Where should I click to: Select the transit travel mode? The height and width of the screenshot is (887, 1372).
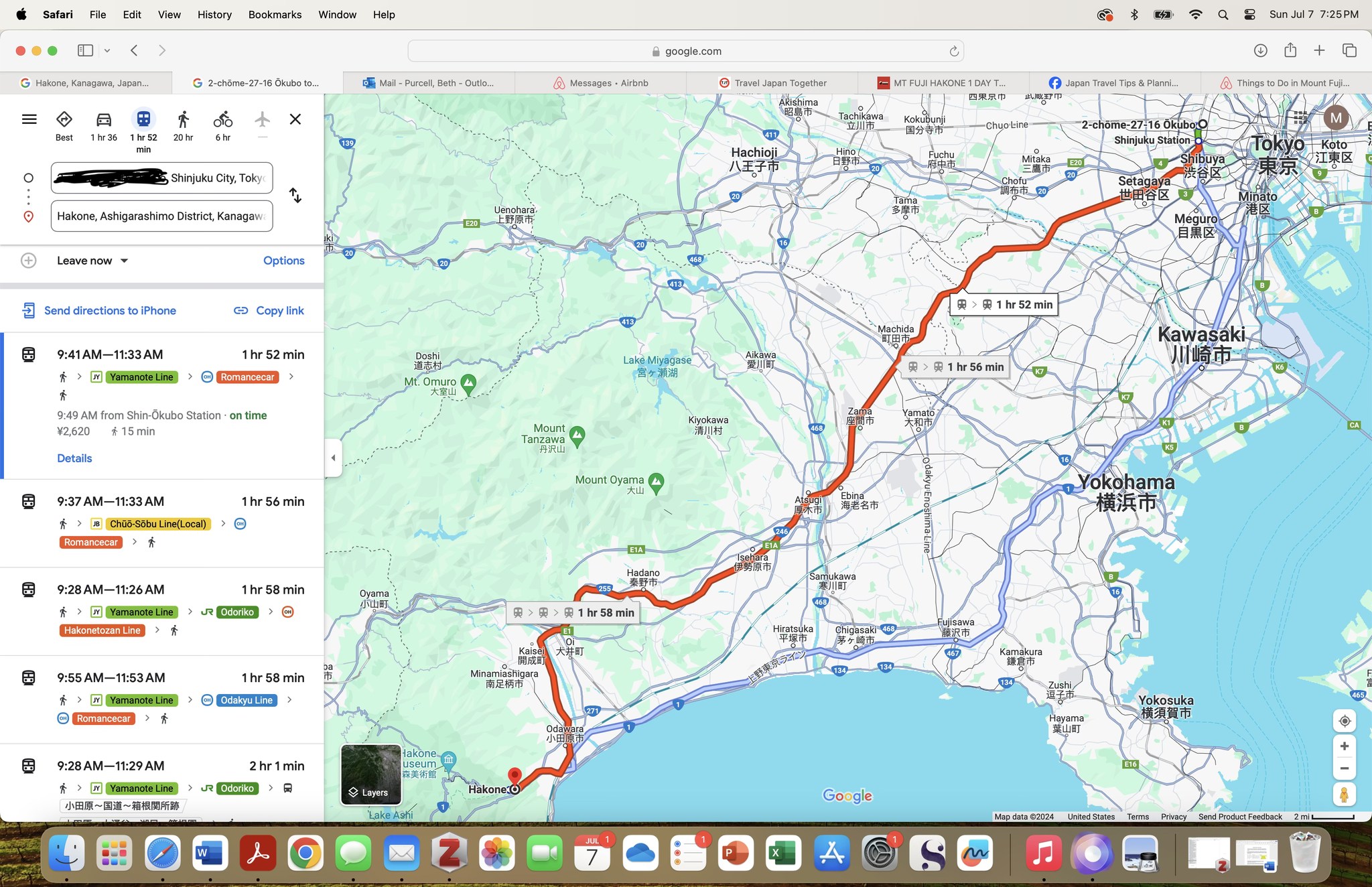click(x=143, y=131)
